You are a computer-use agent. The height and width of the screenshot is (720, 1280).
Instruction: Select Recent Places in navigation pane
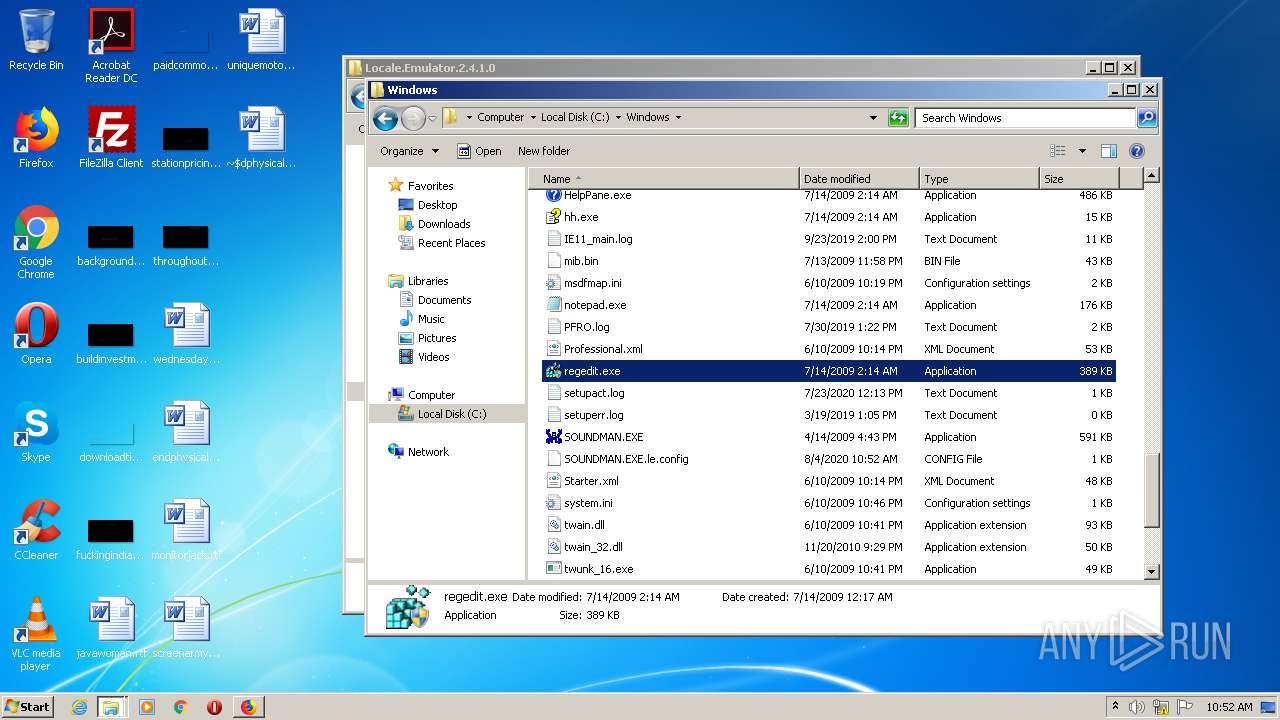(x=451, y=243)
